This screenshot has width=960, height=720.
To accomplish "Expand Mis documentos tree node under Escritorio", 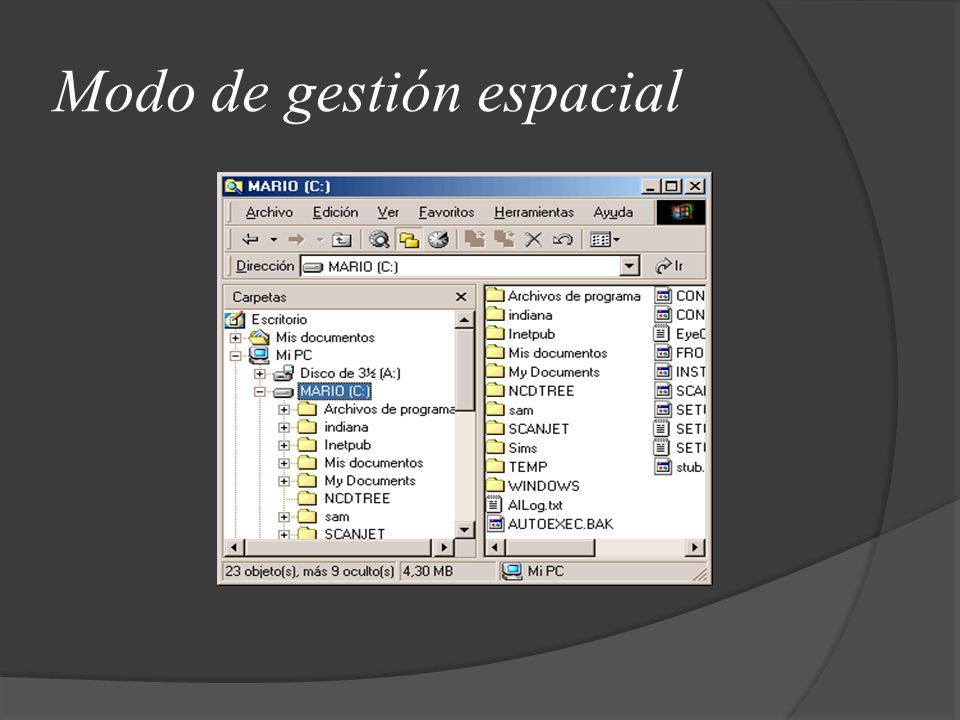I will [x=235, y=337].
